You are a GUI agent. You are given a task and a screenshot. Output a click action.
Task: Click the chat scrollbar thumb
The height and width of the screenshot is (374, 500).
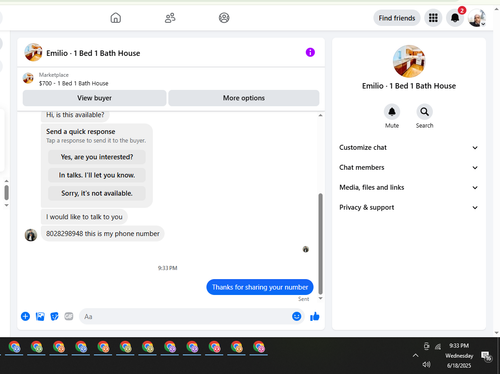[x=320, y=244]
